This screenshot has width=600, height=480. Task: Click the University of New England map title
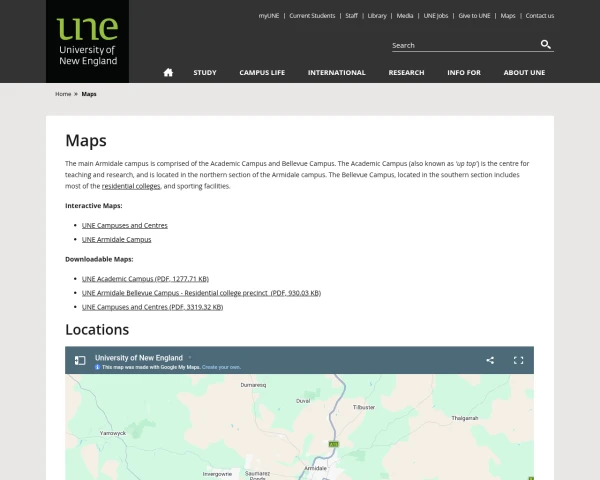click(x=139, y=358)
